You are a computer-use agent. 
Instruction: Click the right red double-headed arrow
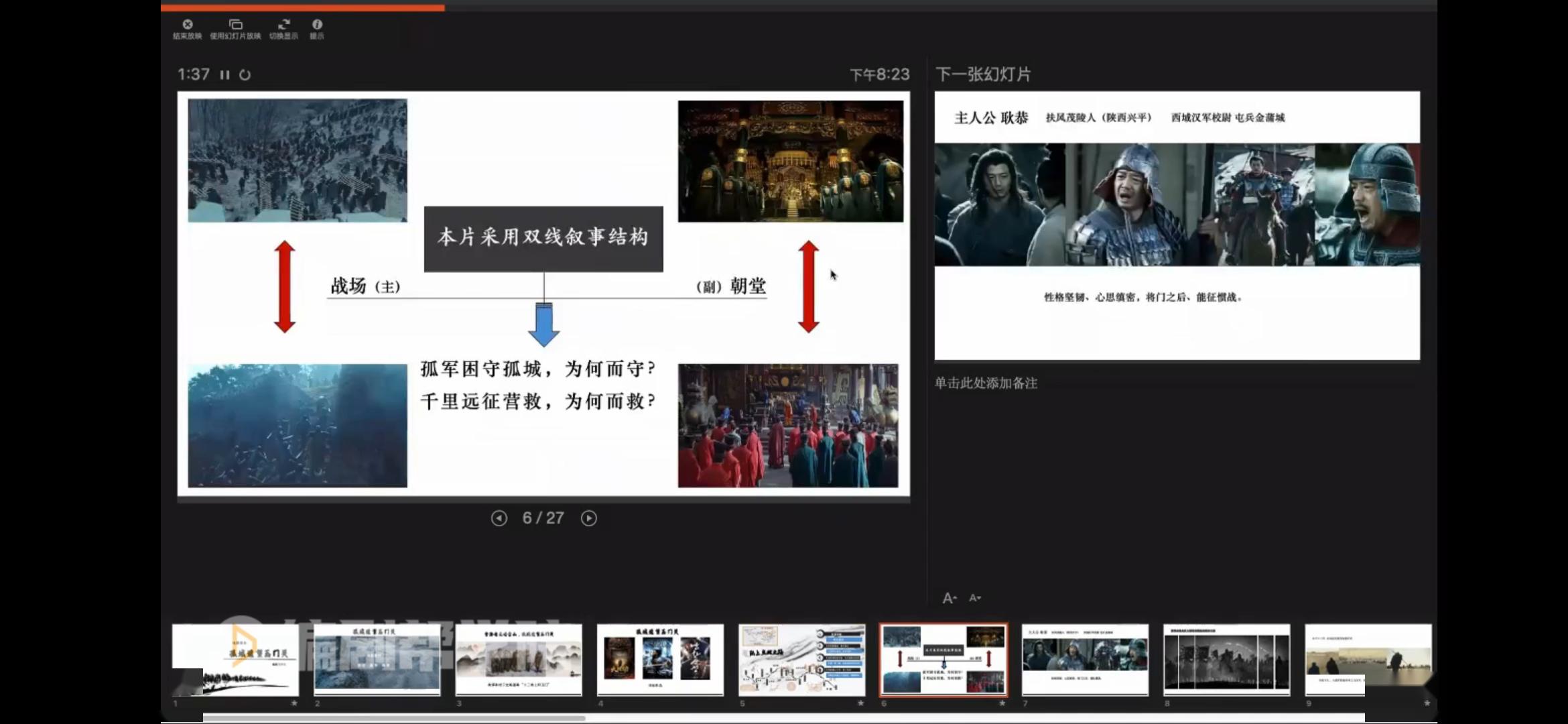pos(809,287)
